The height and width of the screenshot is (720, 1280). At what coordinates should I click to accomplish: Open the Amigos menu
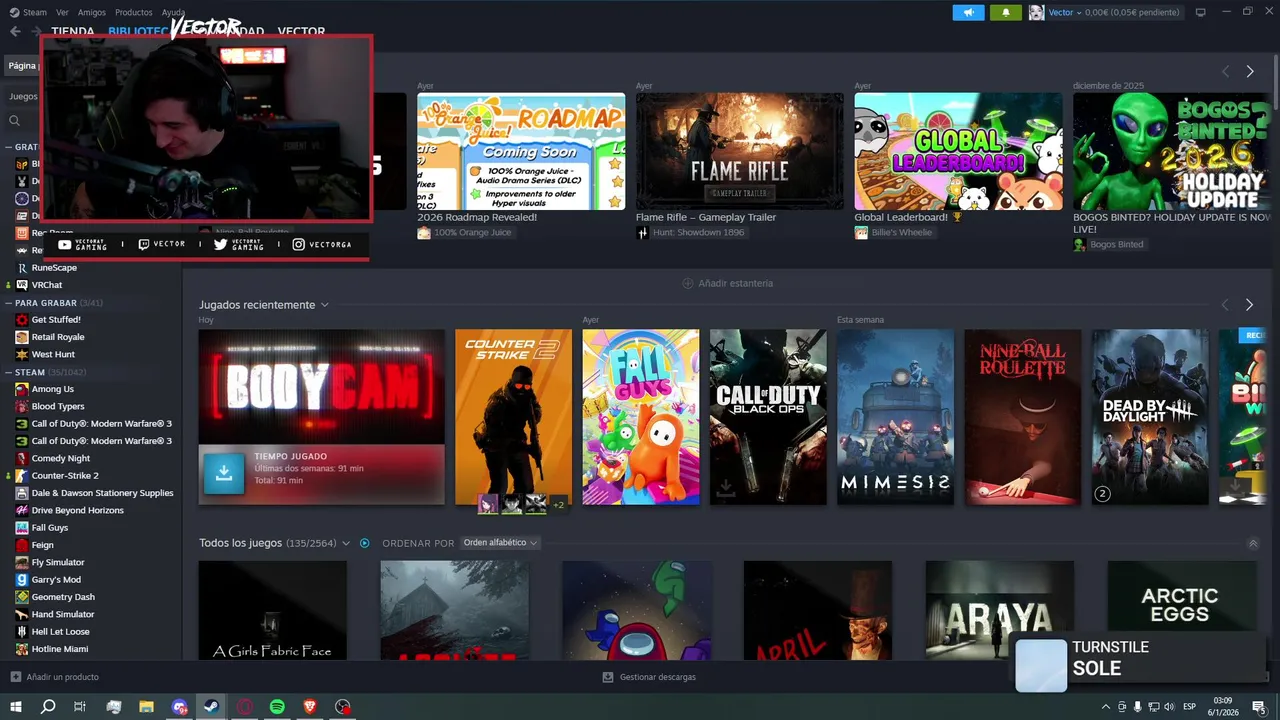92,12
